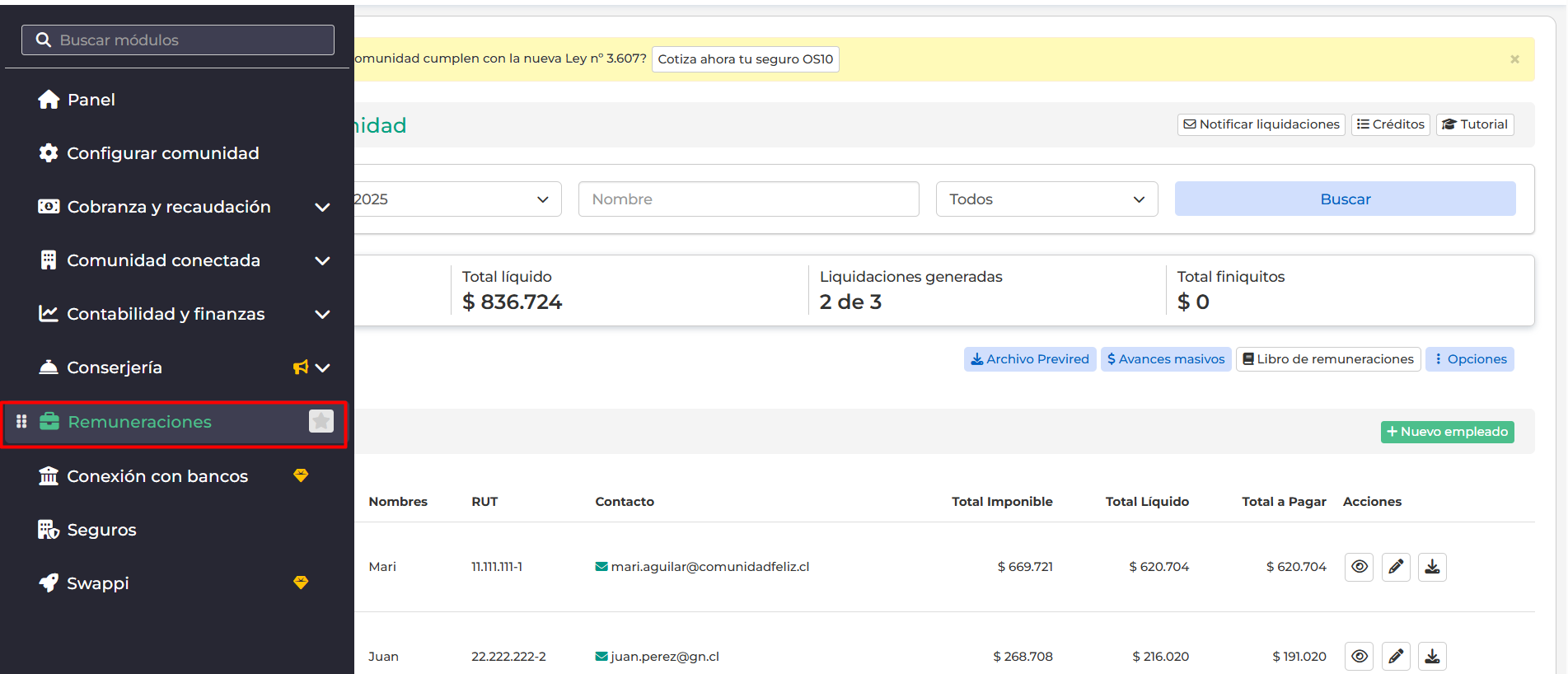View Juan's liquidation with the eye icon
The height and width of the screenshot is (674, 1568).
[1359, 656]
